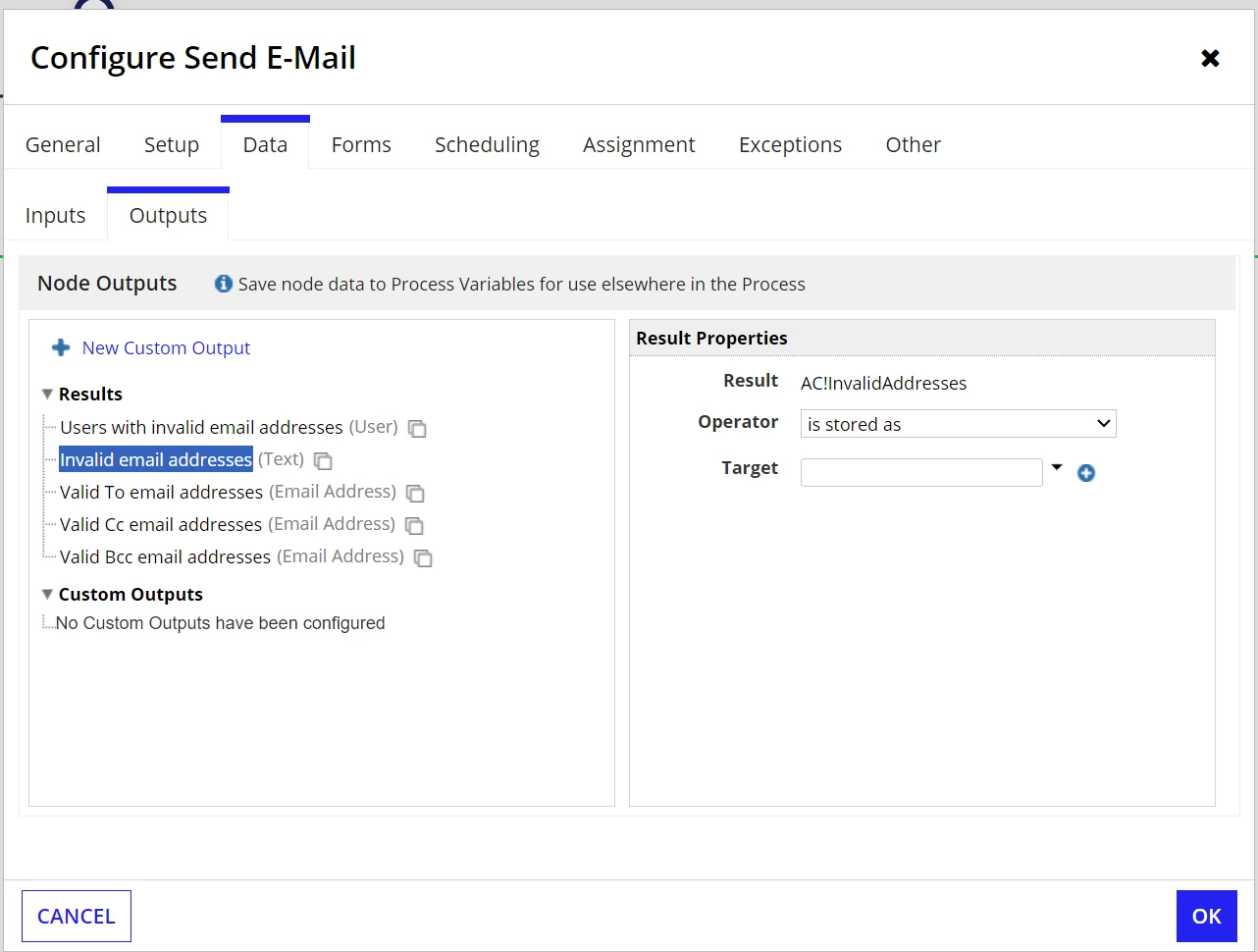Image resolution: width=1258 pixels, height=952 pixels.
Task: Click into the Target input field
Action: click(921, 472)
